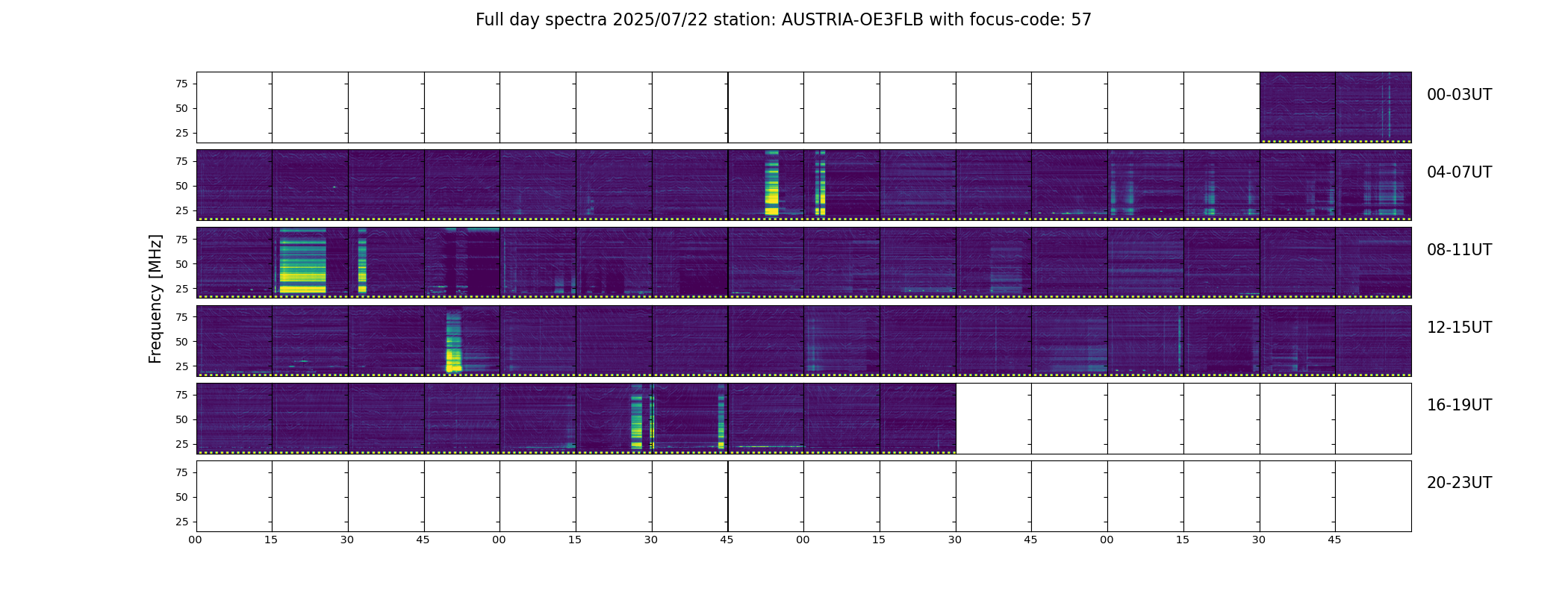The height and width of the screenshot is (597, 1568).
Task: Click the last spectrogram panel in the 00-03UT row
Action: (1373, 107)
